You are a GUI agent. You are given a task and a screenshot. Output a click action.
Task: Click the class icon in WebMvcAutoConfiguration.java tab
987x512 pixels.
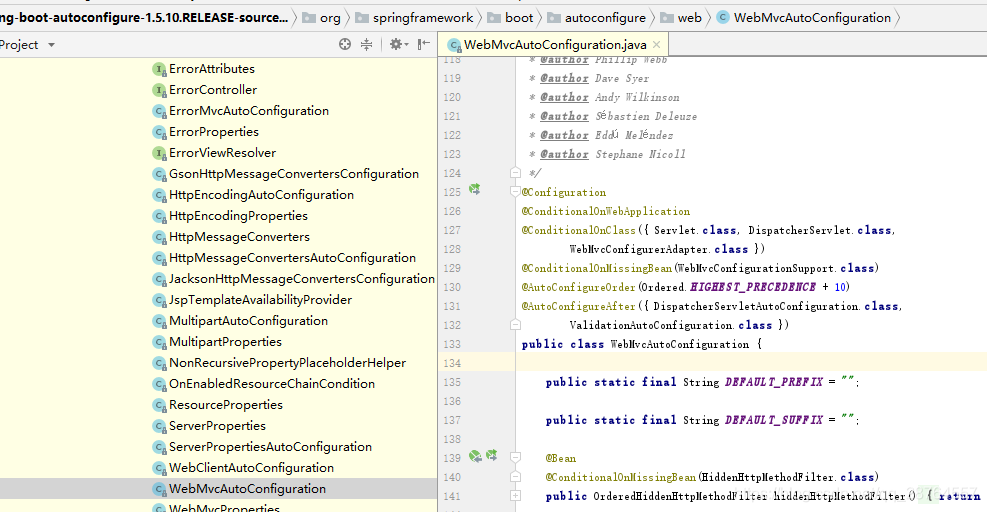(x=454, y=45)
